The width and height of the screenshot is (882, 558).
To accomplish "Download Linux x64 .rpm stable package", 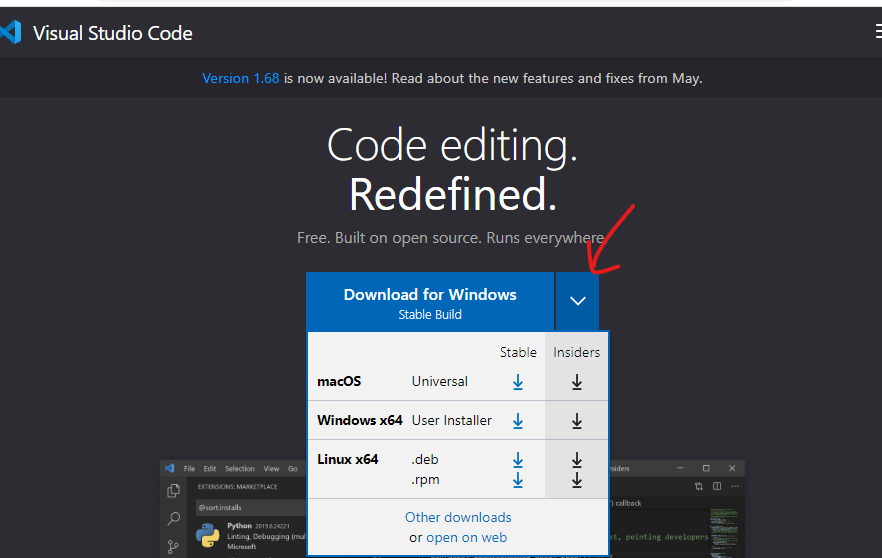I will point(518,480).
